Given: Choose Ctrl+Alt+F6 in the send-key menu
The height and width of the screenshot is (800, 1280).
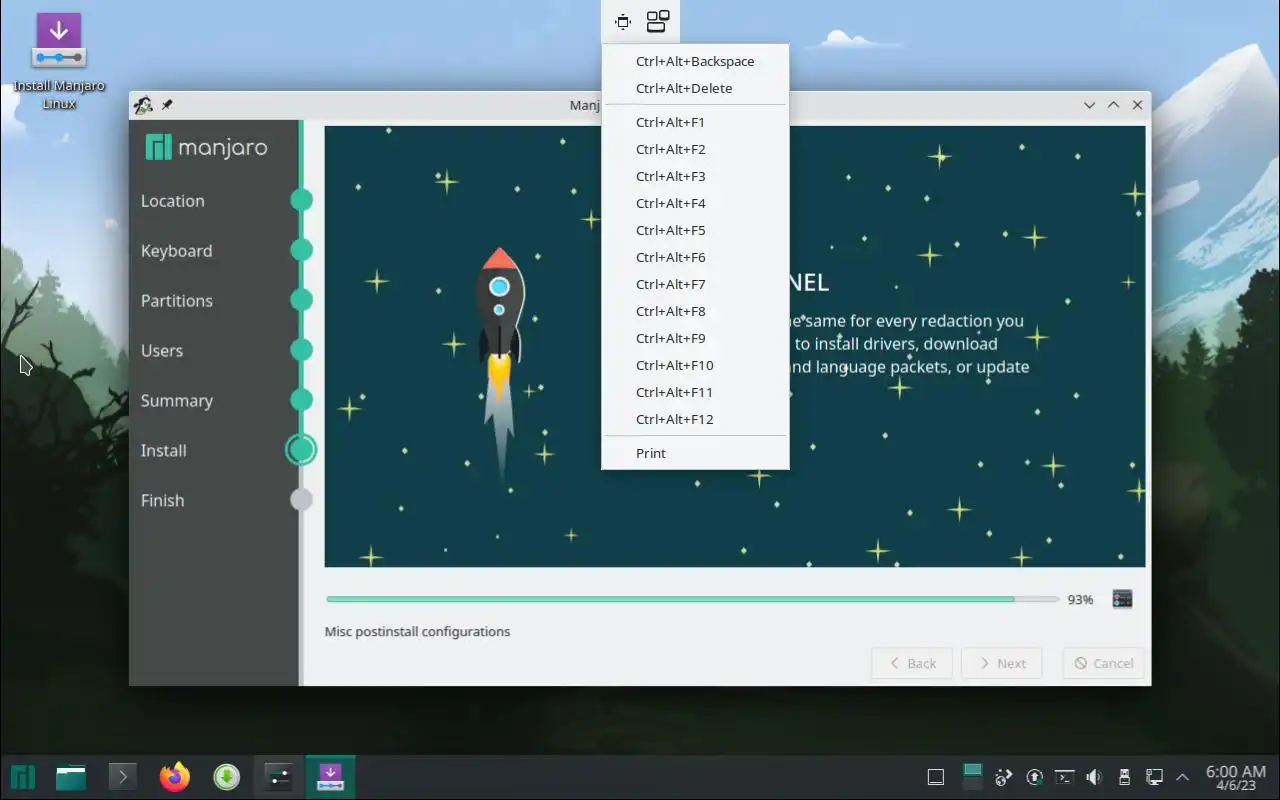Looking at the screenshot, I should (x=695, y=257).
